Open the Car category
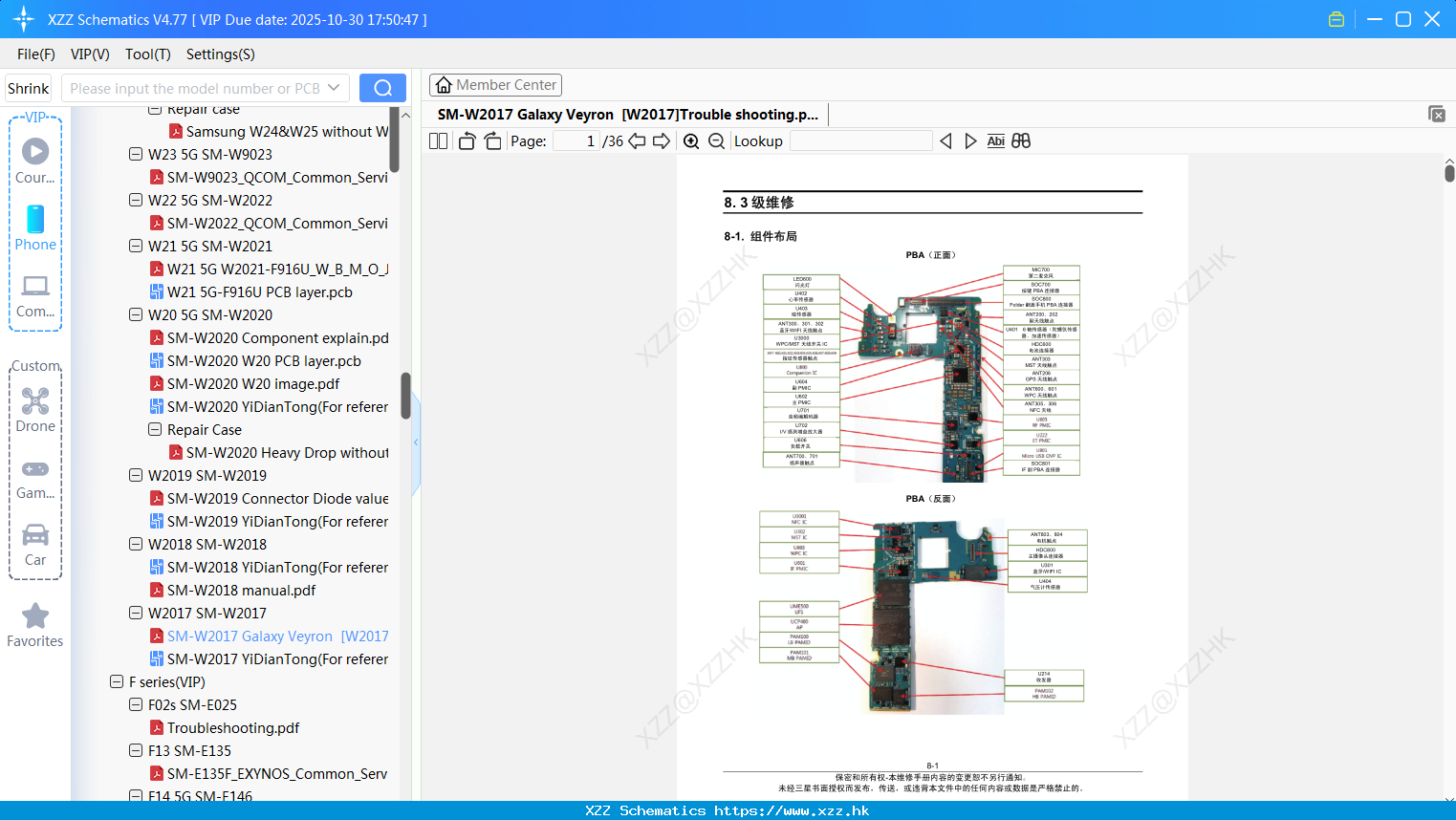This screenshot has width=1456, height=820. [x=35, y=545]
